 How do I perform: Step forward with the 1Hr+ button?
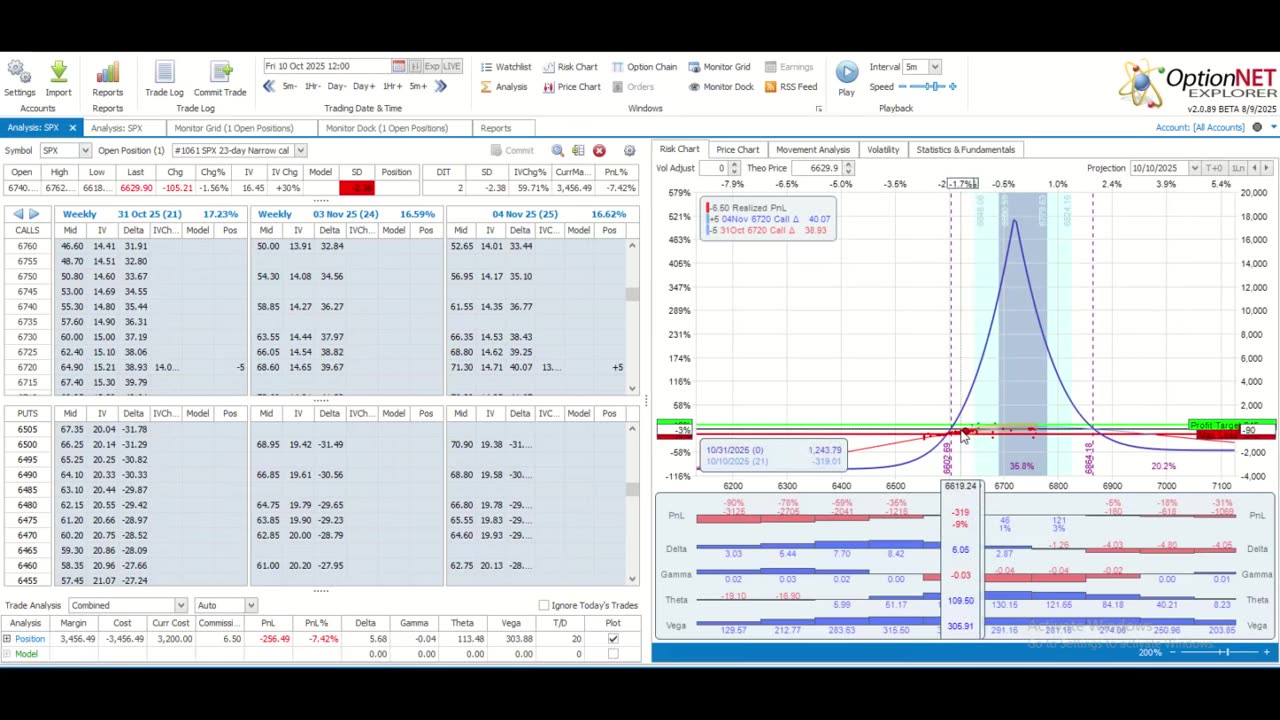[x=392, y=87]
